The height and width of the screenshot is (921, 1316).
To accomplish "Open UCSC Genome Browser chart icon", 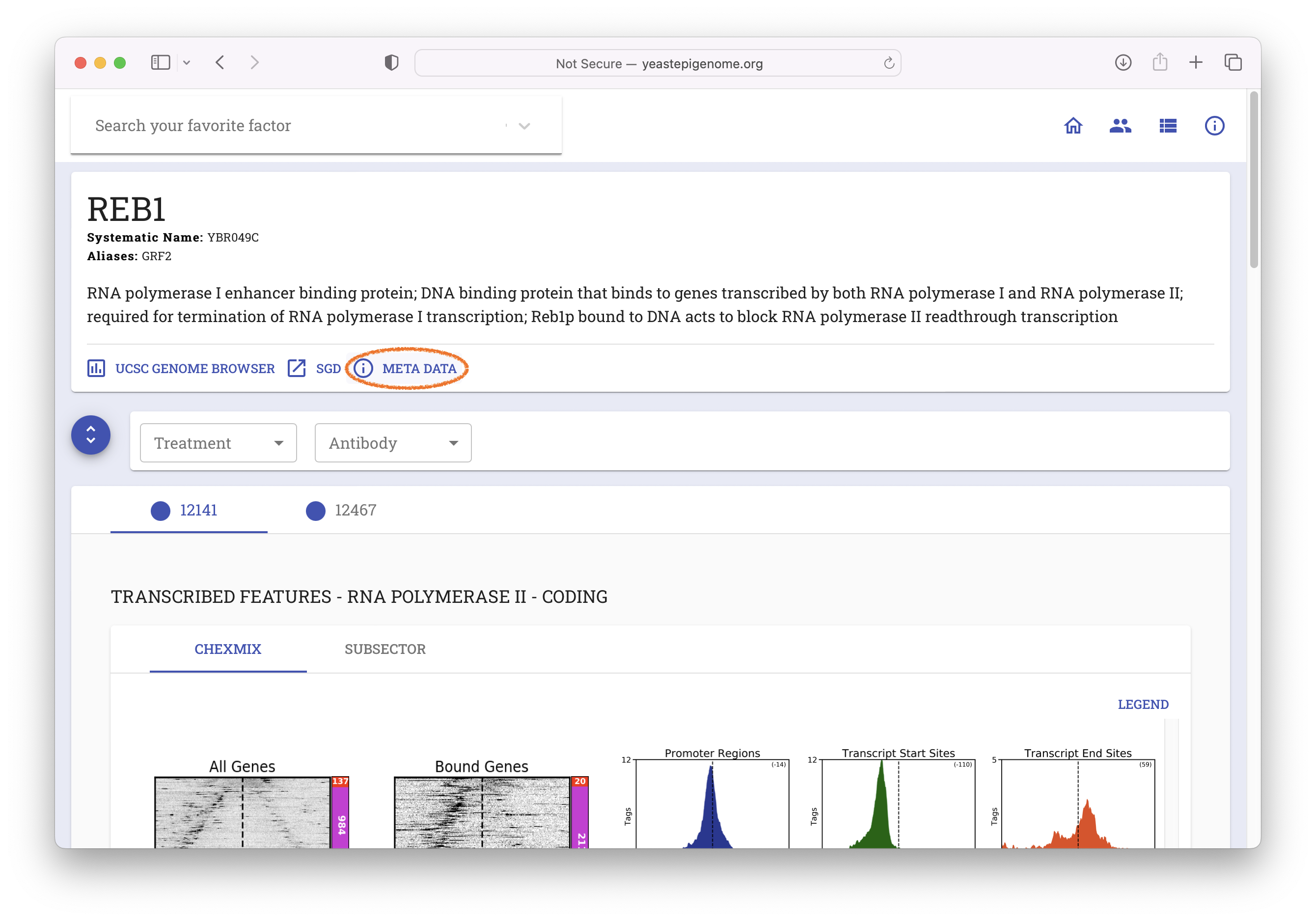I will point(96,368).
